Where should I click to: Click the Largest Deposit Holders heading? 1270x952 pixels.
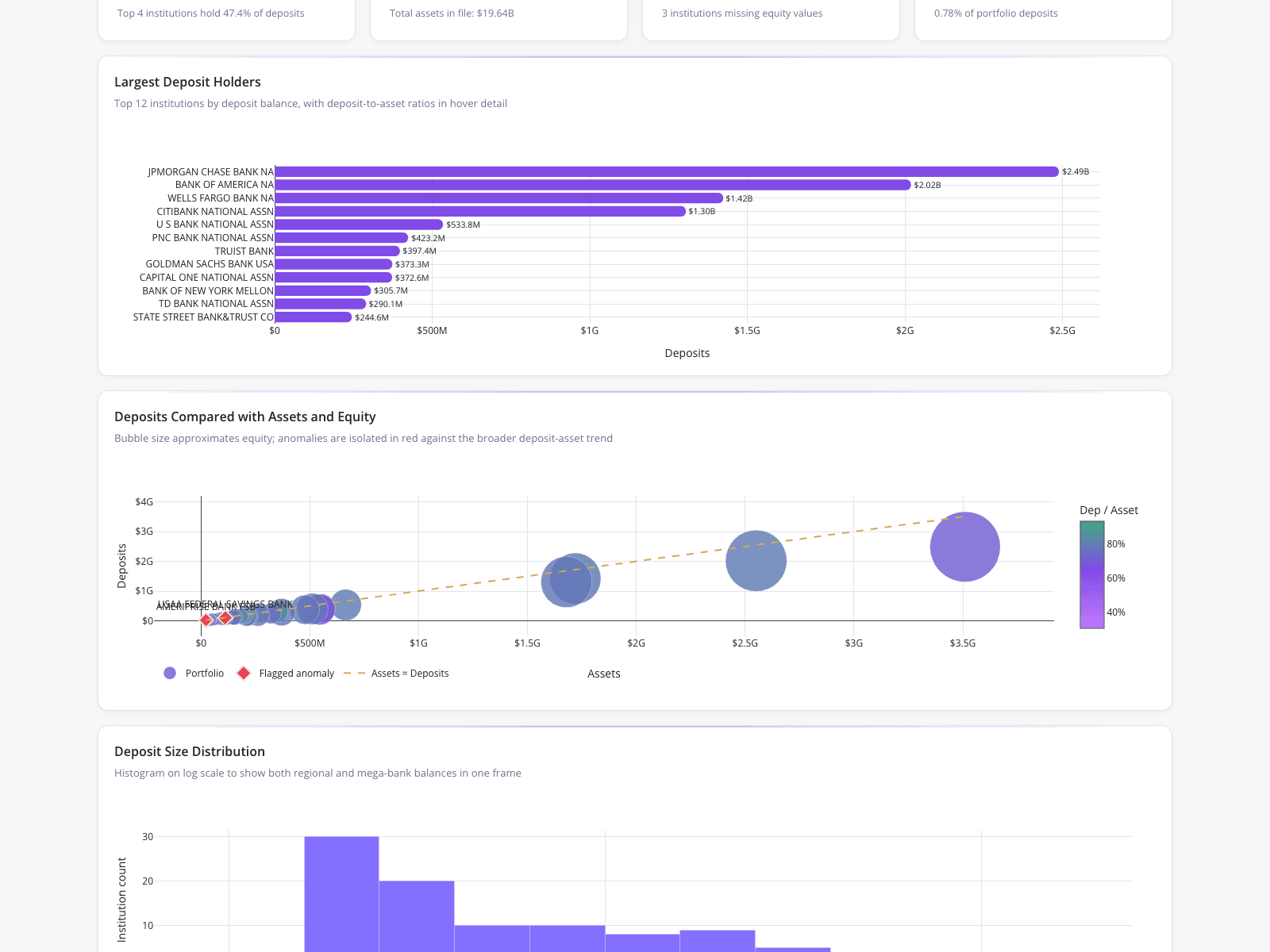pyautogui.click(x=187, y=82)
